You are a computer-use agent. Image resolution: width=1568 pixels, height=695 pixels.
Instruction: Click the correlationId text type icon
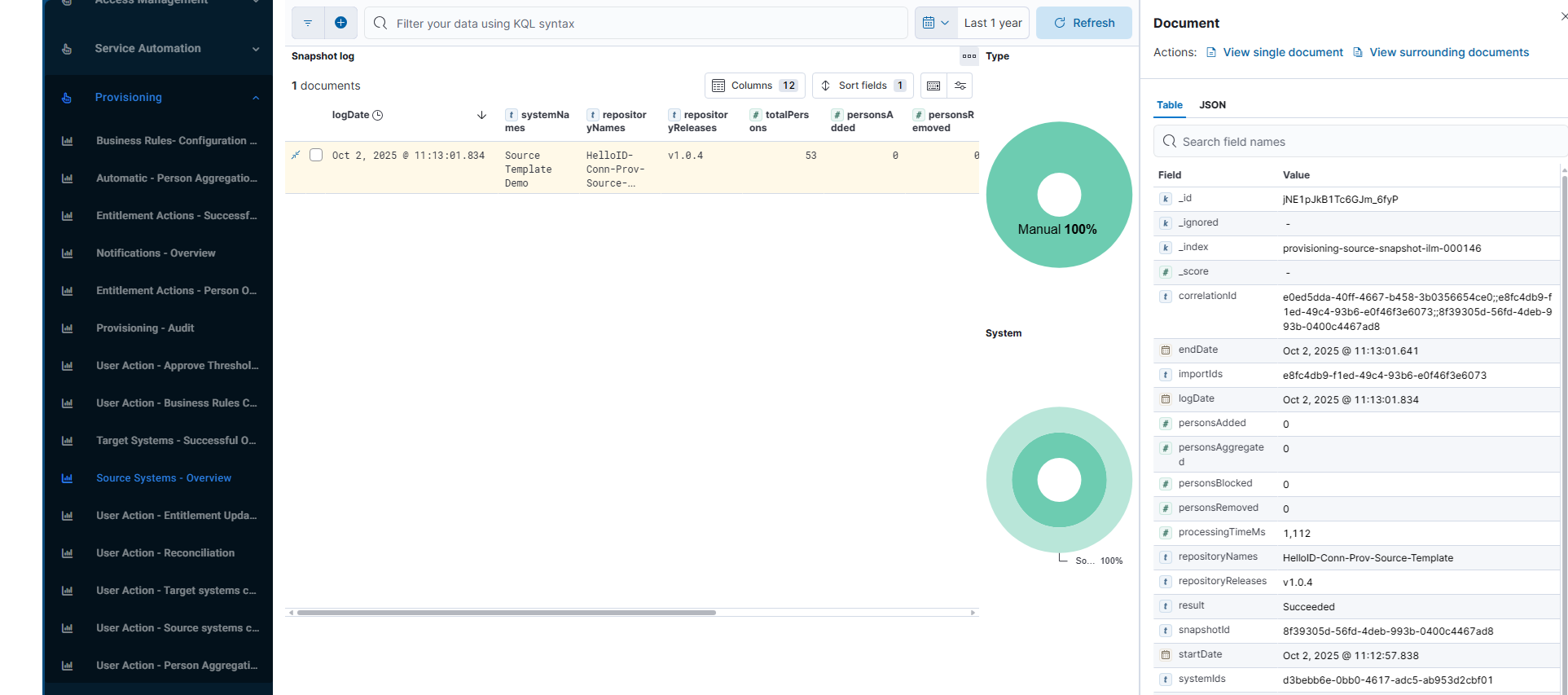[x=1166, y=297]
